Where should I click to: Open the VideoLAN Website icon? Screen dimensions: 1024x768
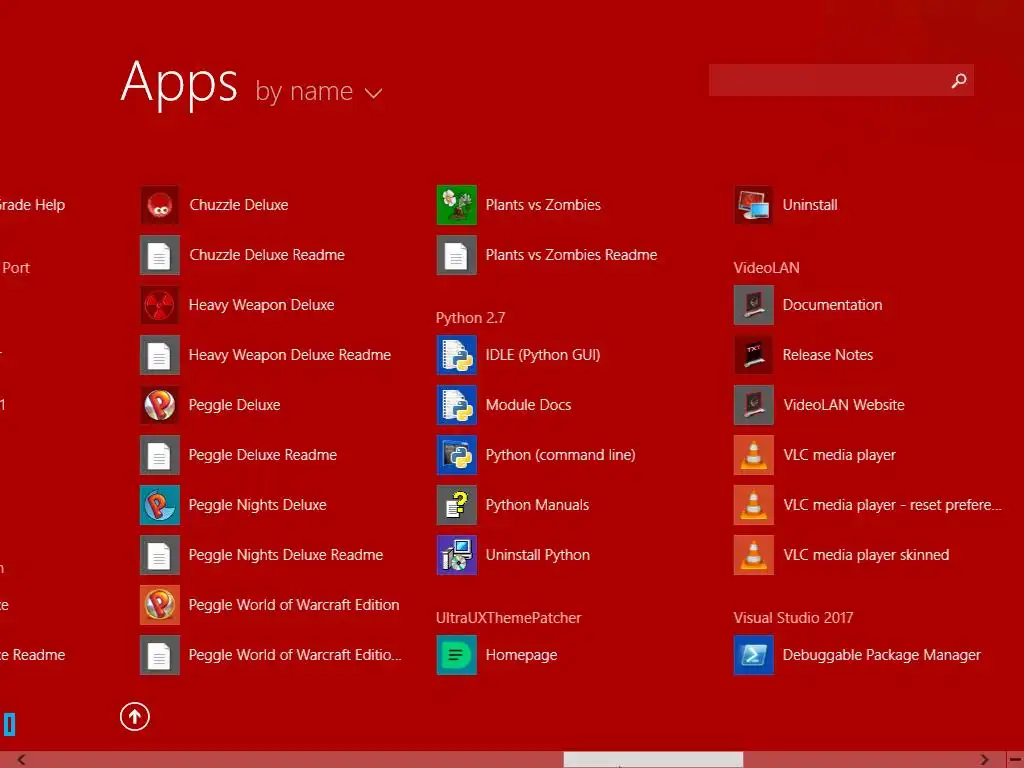(x=754, y=405)
